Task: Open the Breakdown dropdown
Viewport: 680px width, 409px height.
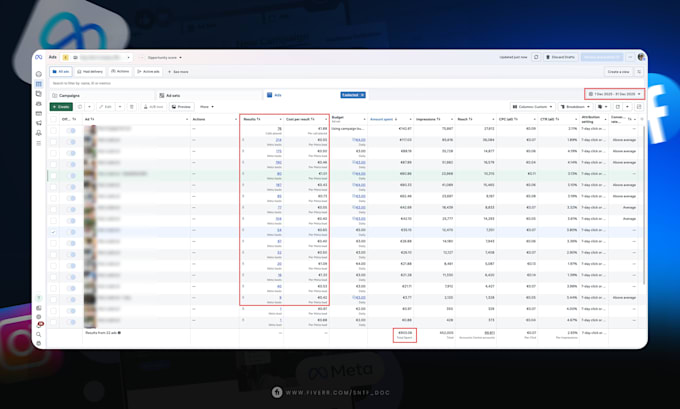Action: pos(575,107)
